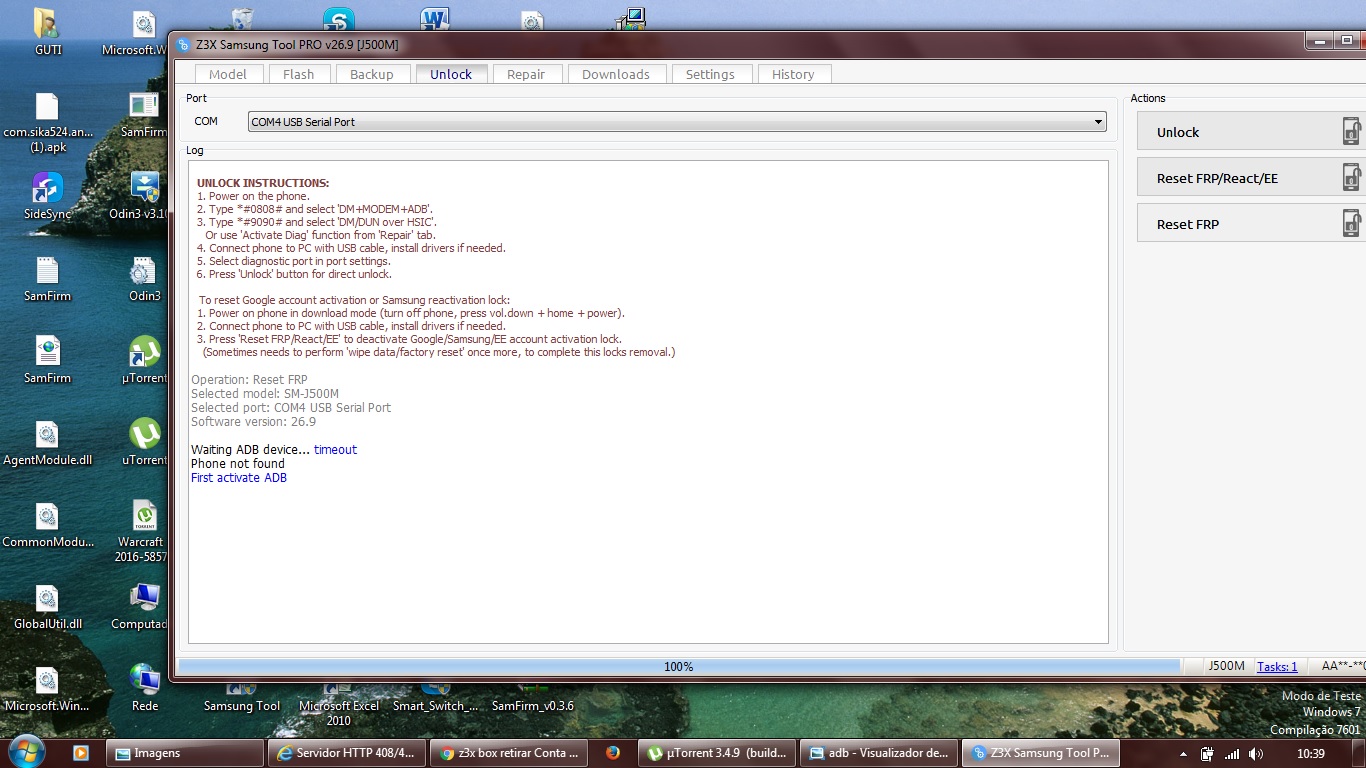Open Microsoft Excel 2010 desktop shortcut
This screenshot has width=1366, height=768.
click(339, 704)
